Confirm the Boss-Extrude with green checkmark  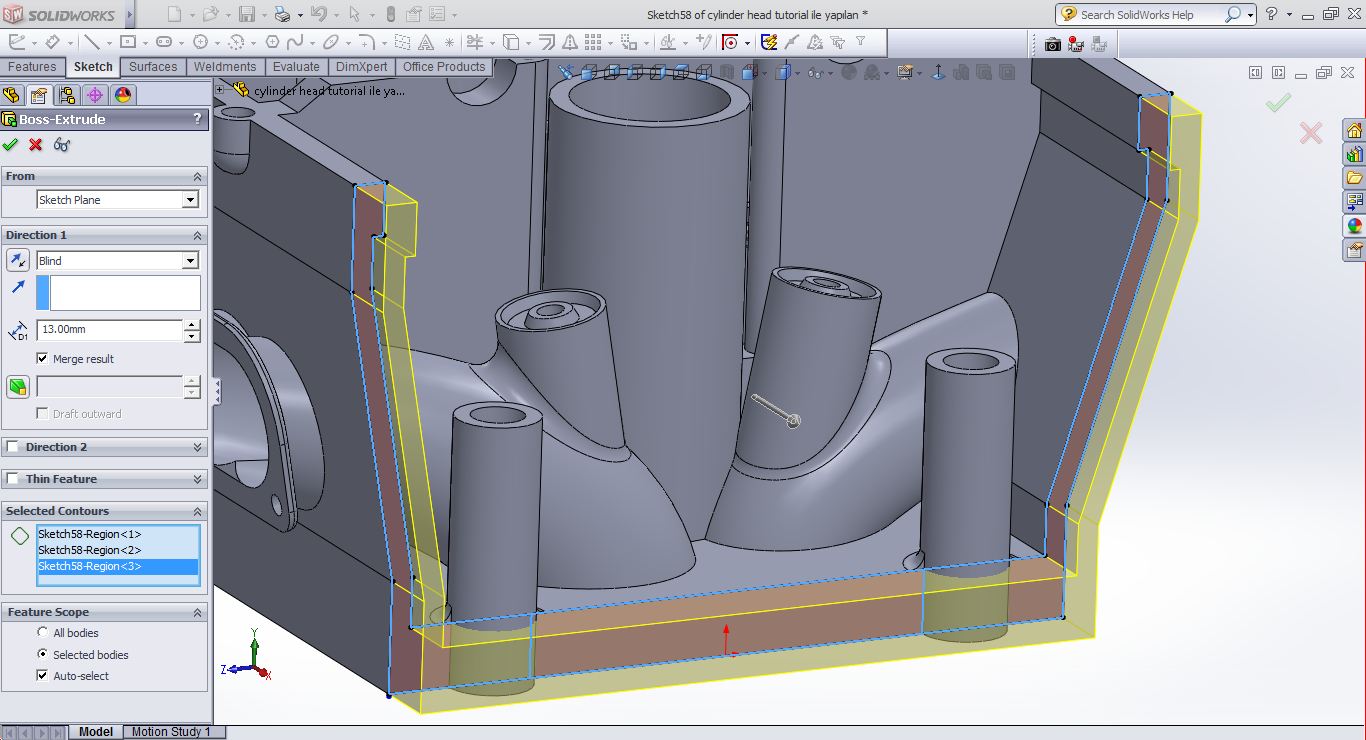11,145
